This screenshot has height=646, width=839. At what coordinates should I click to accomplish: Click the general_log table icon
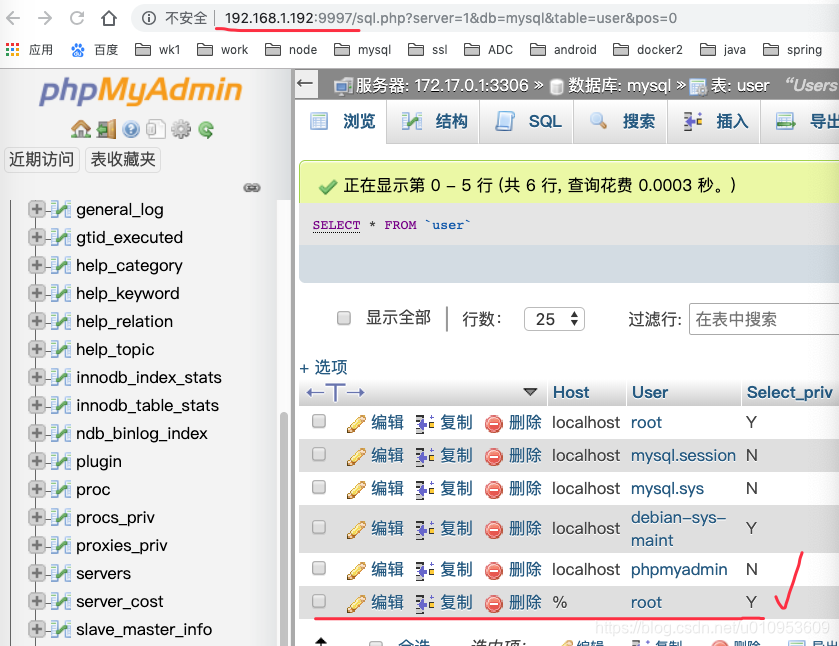click(x=61, y=209)
